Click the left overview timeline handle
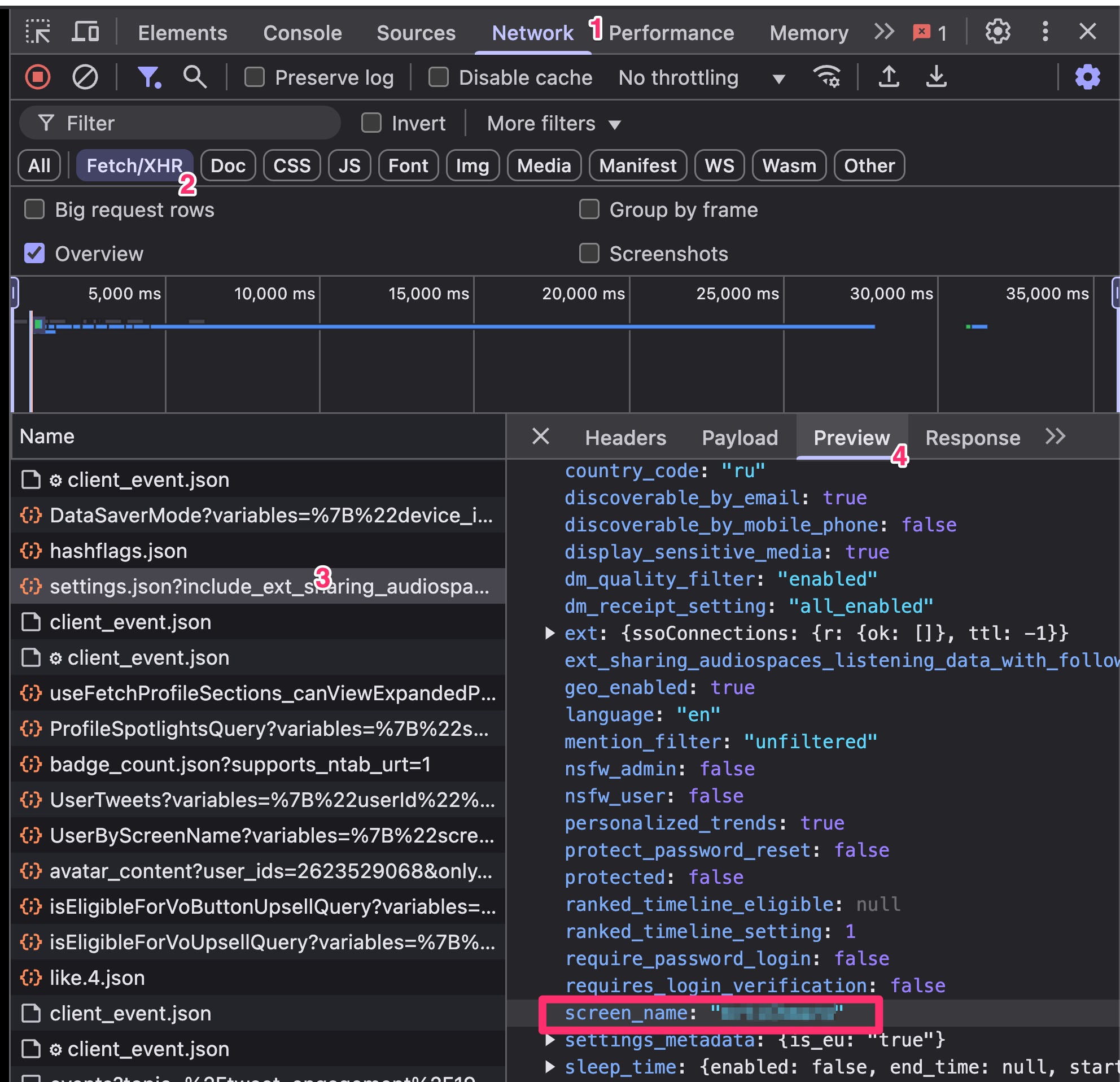The height and width of the screenshot is (1082, 1120). tap(15, 293)
